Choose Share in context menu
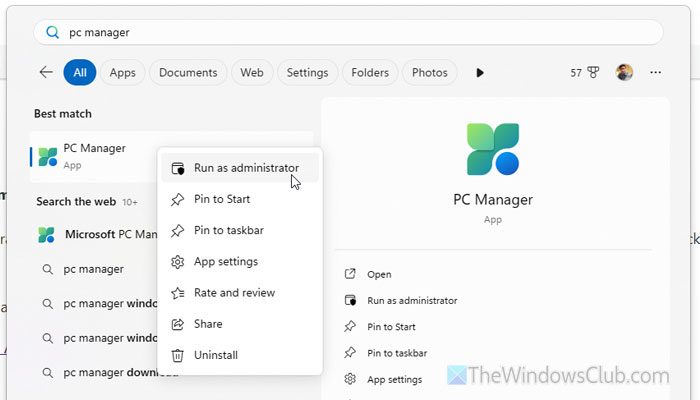The height and width of the screenshot is (400, 700). [240, 324]
